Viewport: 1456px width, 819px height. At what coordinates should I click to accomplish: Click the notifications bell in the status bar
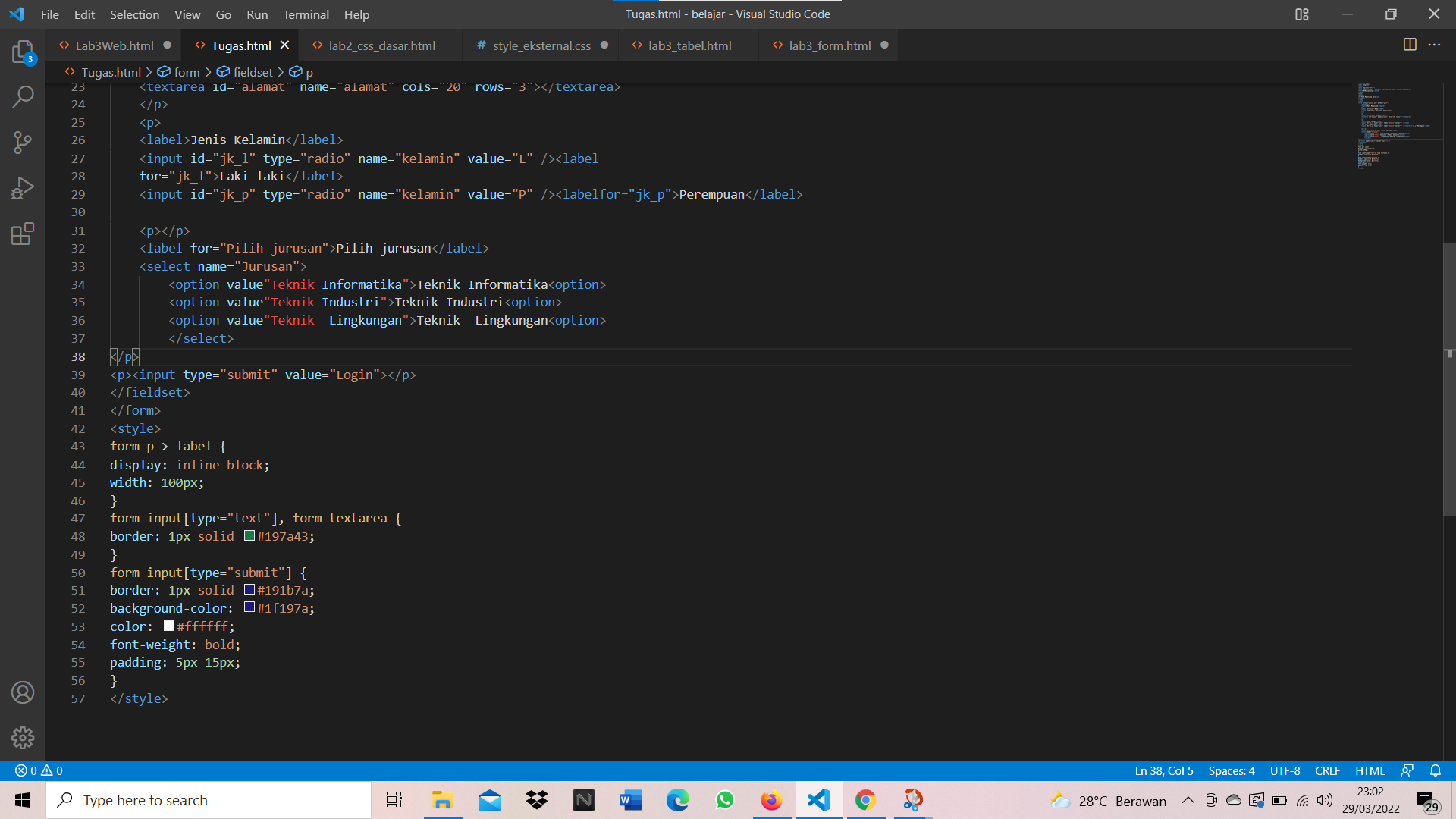click(x=1436, y=770)
